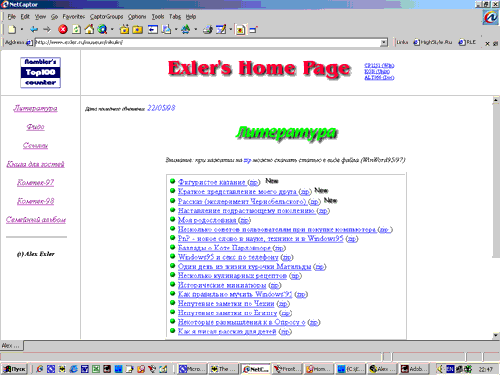
Task: Create new blank tab with page icon
Action: click(12, 30)
